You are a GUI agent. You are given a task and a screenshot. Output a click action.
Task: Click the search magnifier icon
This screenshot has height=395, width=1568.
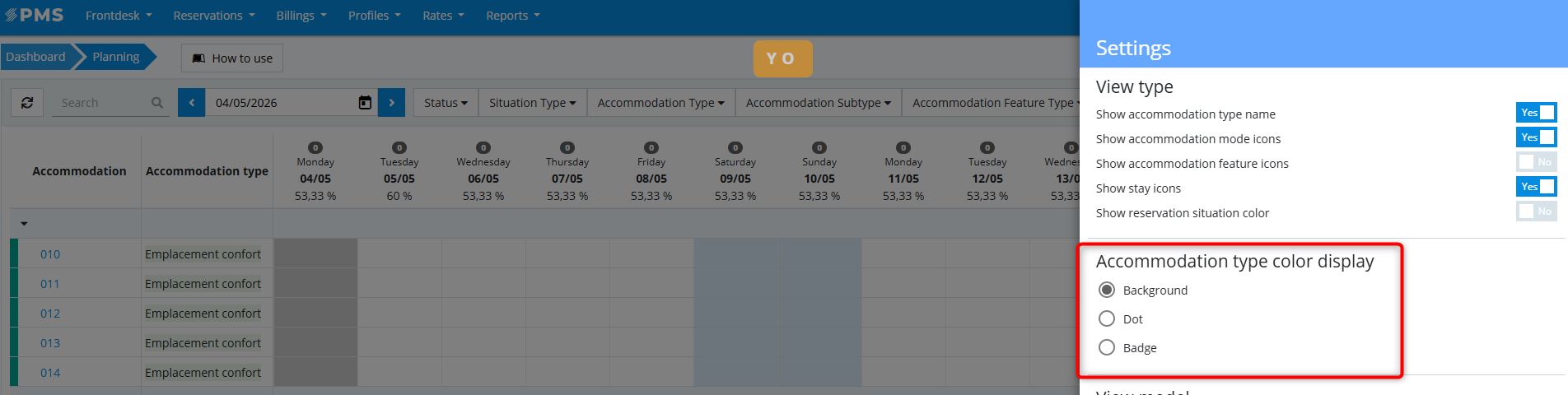157,103
